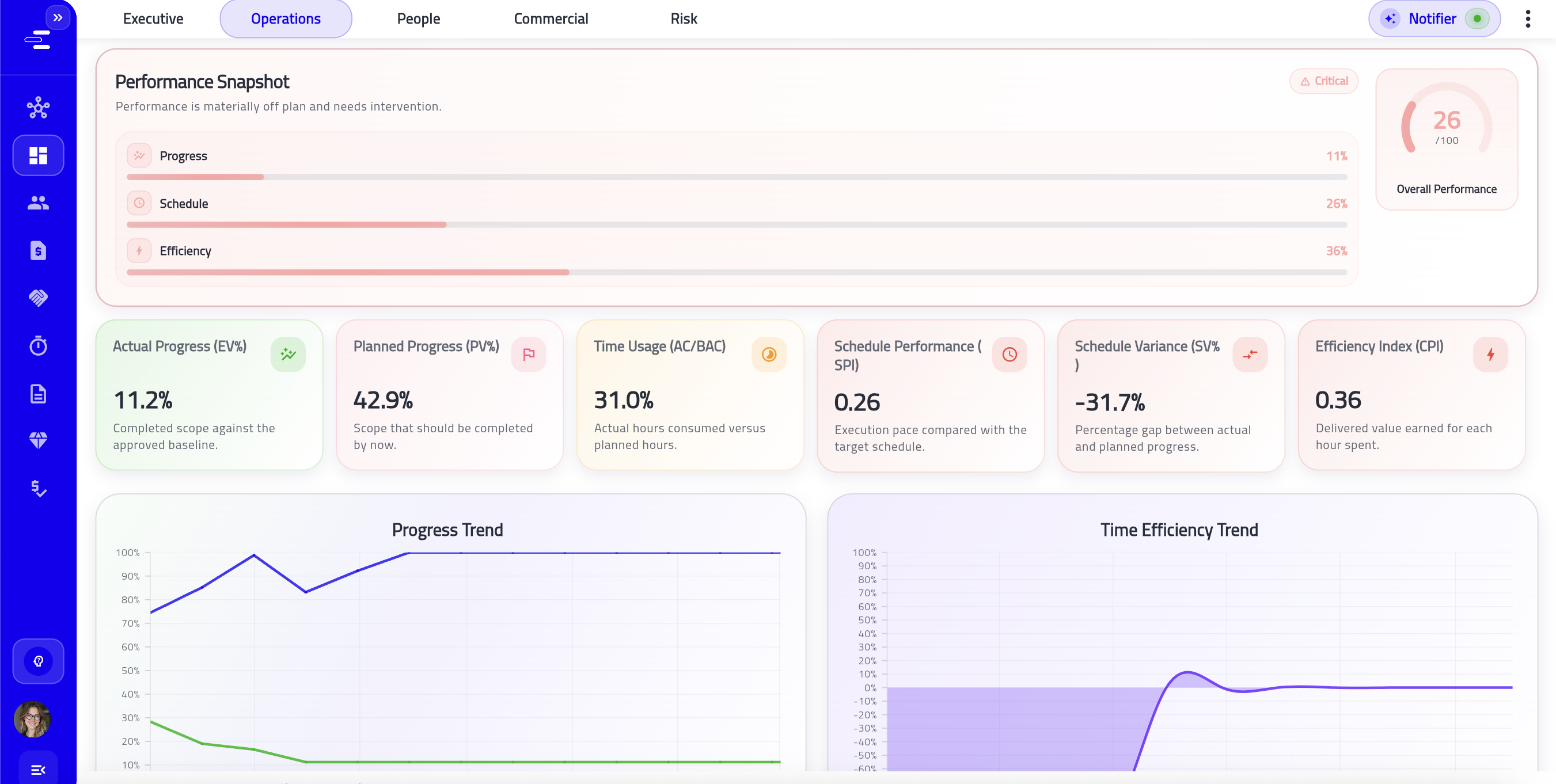This screenshot has width=1556, height=784.
Task: Switch to the Executive tab
Action: [153, 19]
